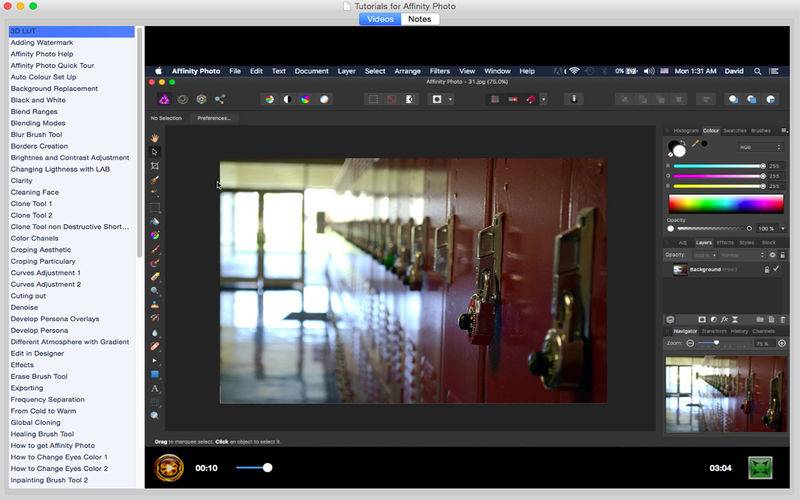Open the Healing Brush Tool tutorial

pos(42,434)
